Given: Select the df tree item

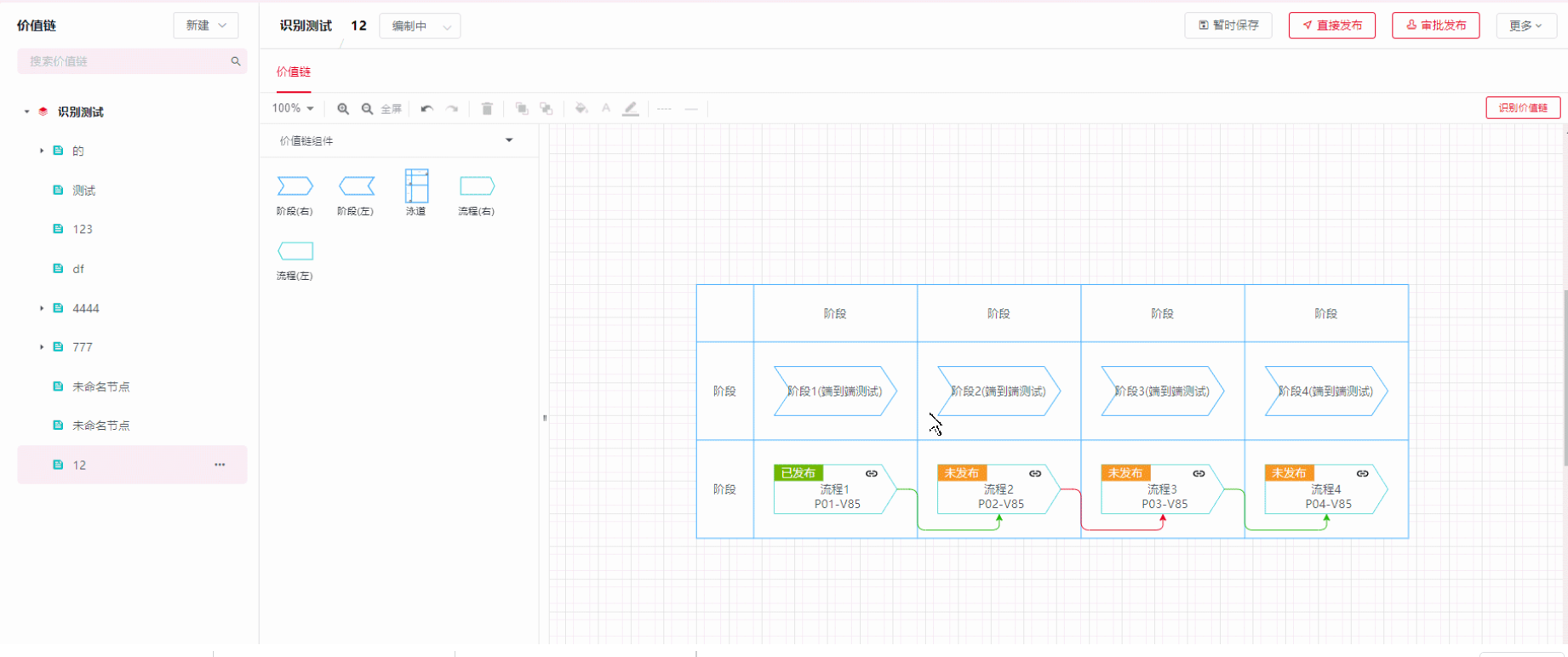Looking at the screenshot, I should pos(78,269).
